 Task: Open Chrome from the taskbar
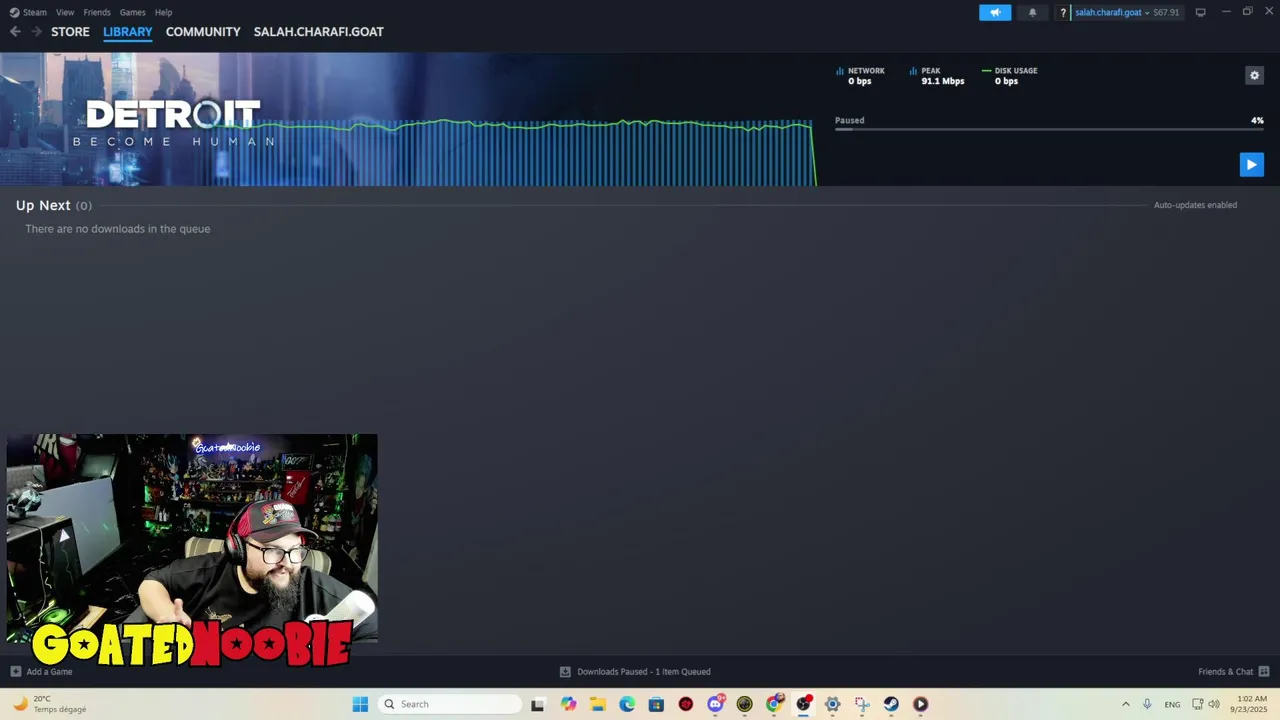pyautogui.click(x=774, y=704)
